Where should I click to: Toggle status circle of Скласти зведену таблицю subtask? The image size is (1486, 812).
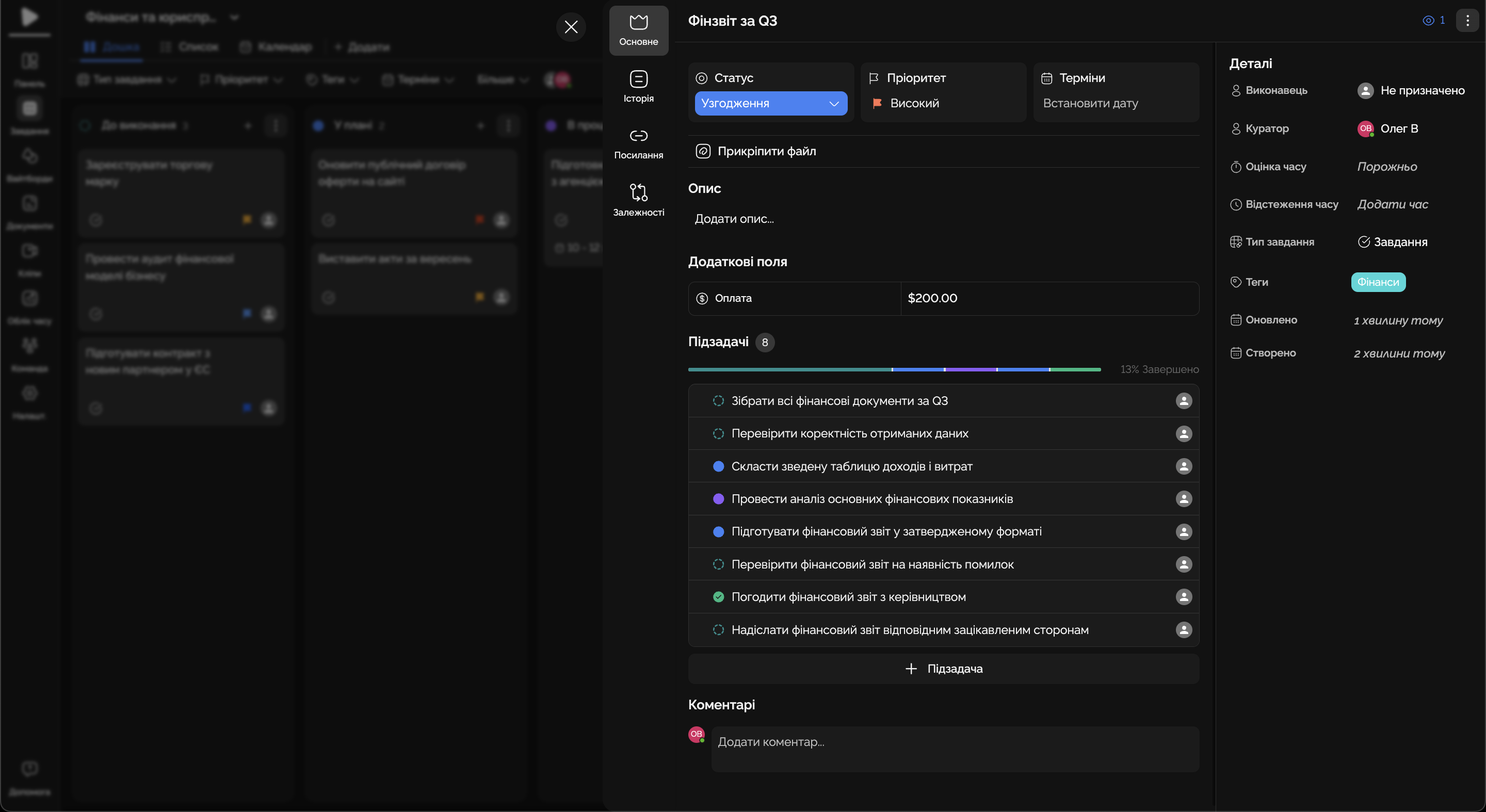click(718, 466)
